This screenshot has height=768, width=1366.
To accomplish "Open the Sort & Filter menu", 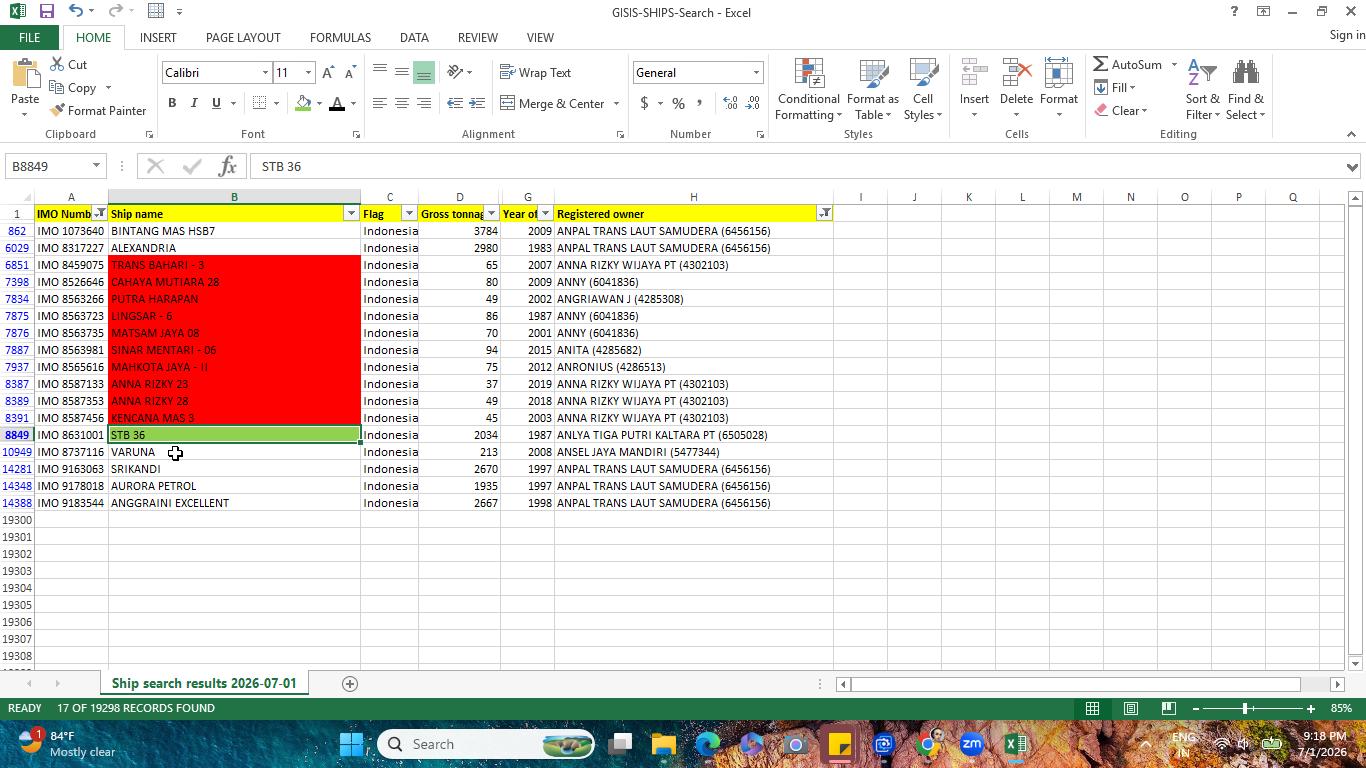I will [x=1202, y=90].
